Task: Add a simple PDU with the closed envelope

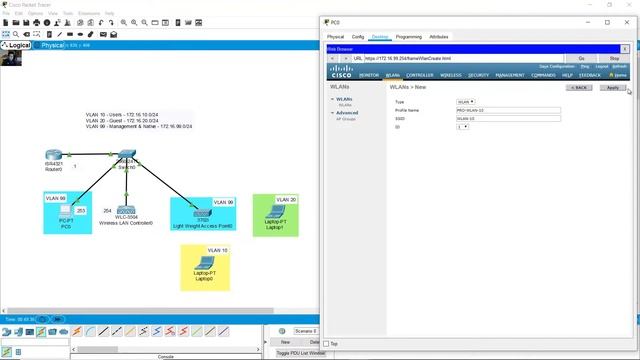Action: coord(103,34)
